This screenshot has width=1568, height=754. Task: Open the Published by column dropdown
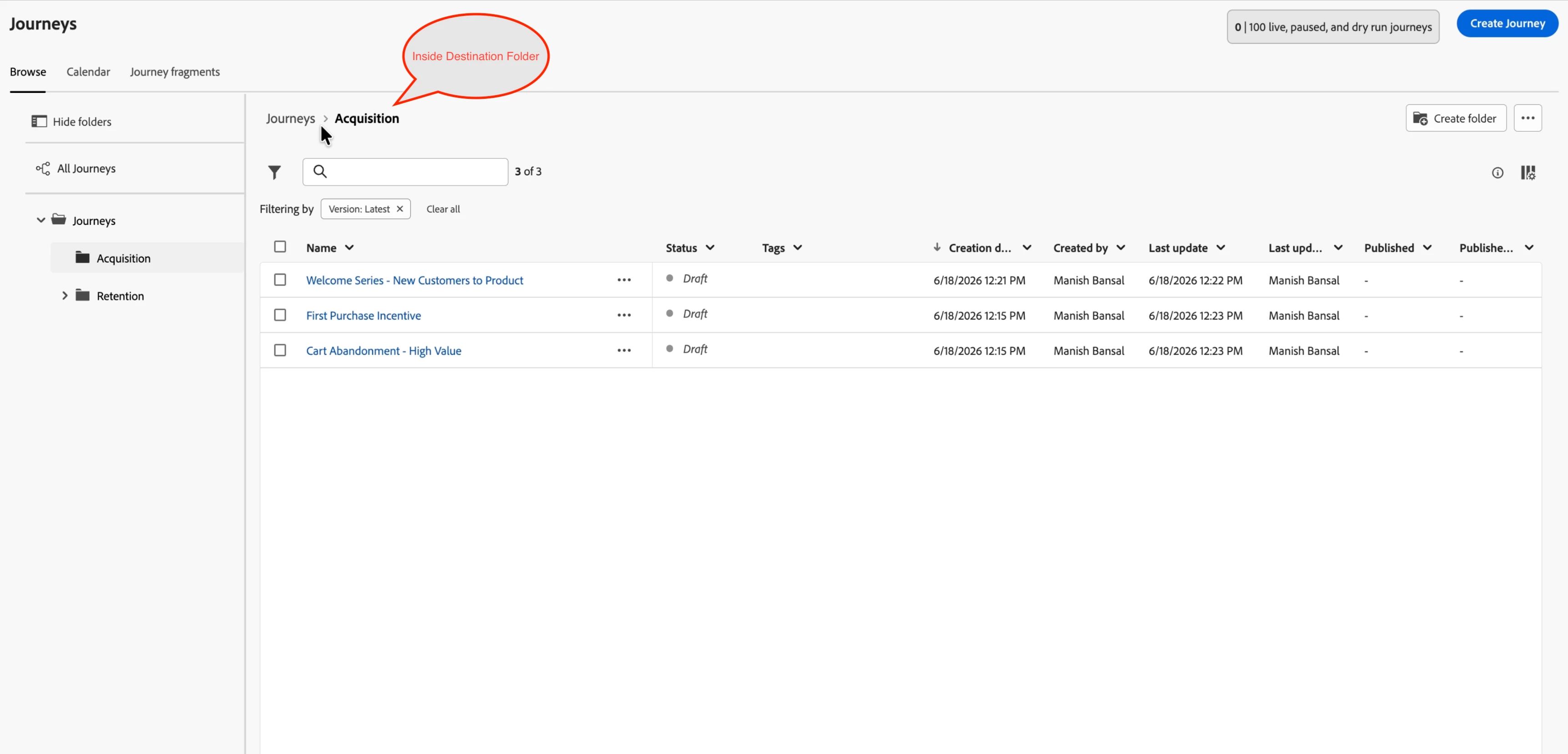click(x=1529, y=247)
